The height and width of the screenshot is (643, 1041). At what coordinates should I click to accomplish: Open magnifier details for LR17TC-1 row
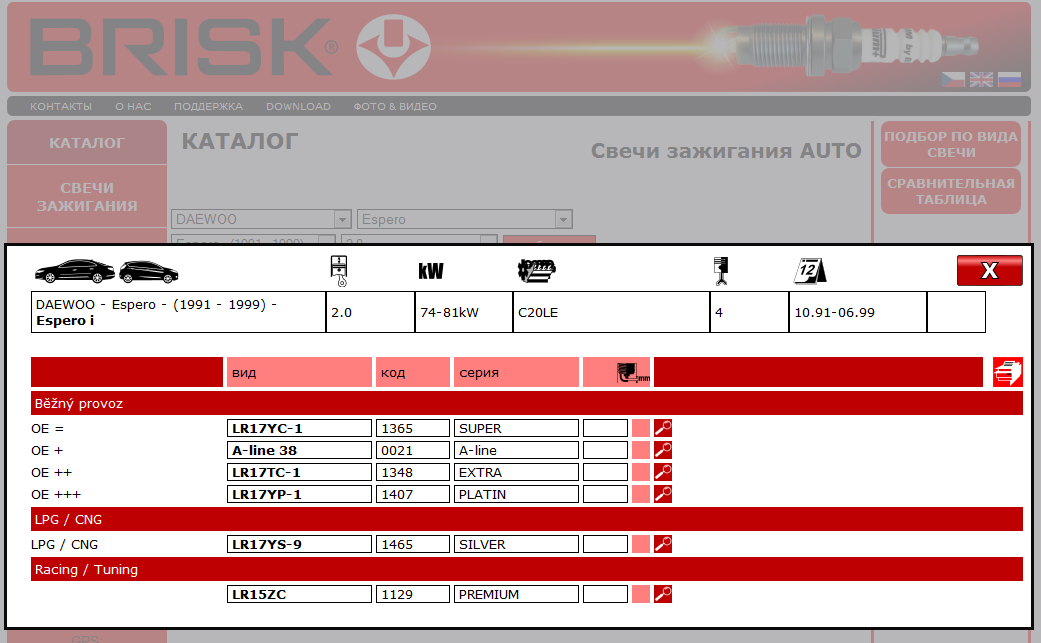(663, 472)
